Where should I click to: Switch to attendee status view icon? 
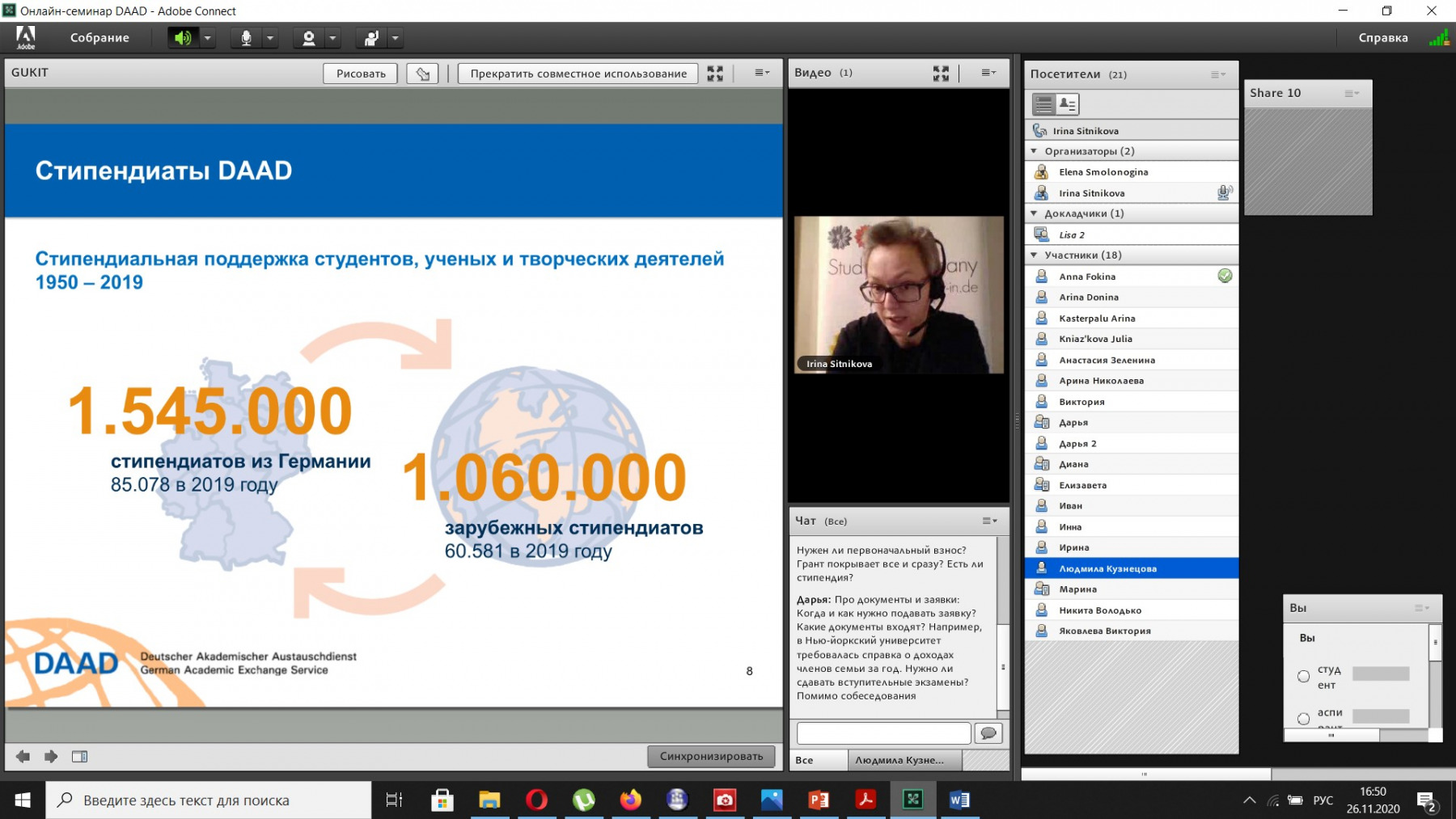tap(1068, 104)
